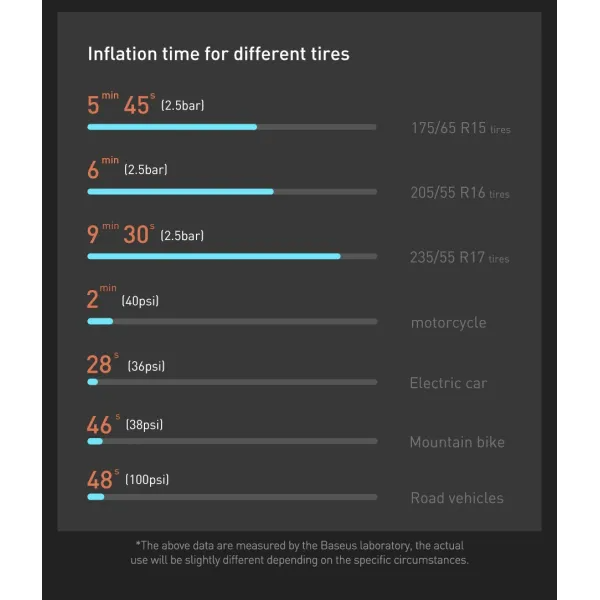Click the Baseus laboratory disclaimer footnote
This screenshot has width=600, height=600.
pyautogui.click(x=300, y=553)
